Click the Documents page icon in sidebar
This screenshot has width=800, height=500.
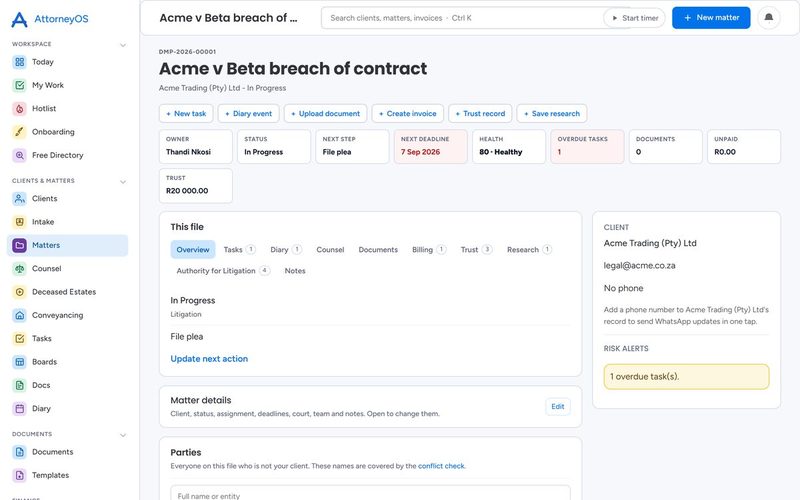pyautogui.click(x=19, y=452)
